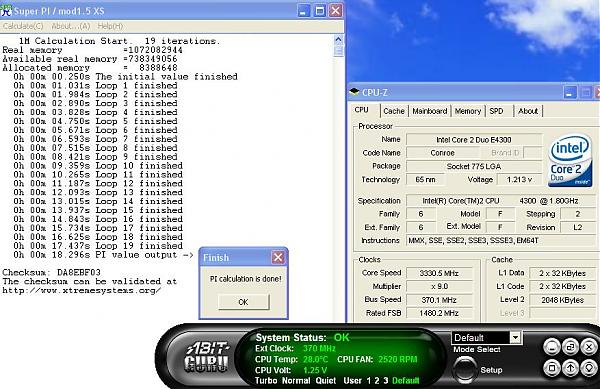Screen dimensions: 600x389
Task: Open the Help menu in Super PI
Action: [110, 26]
